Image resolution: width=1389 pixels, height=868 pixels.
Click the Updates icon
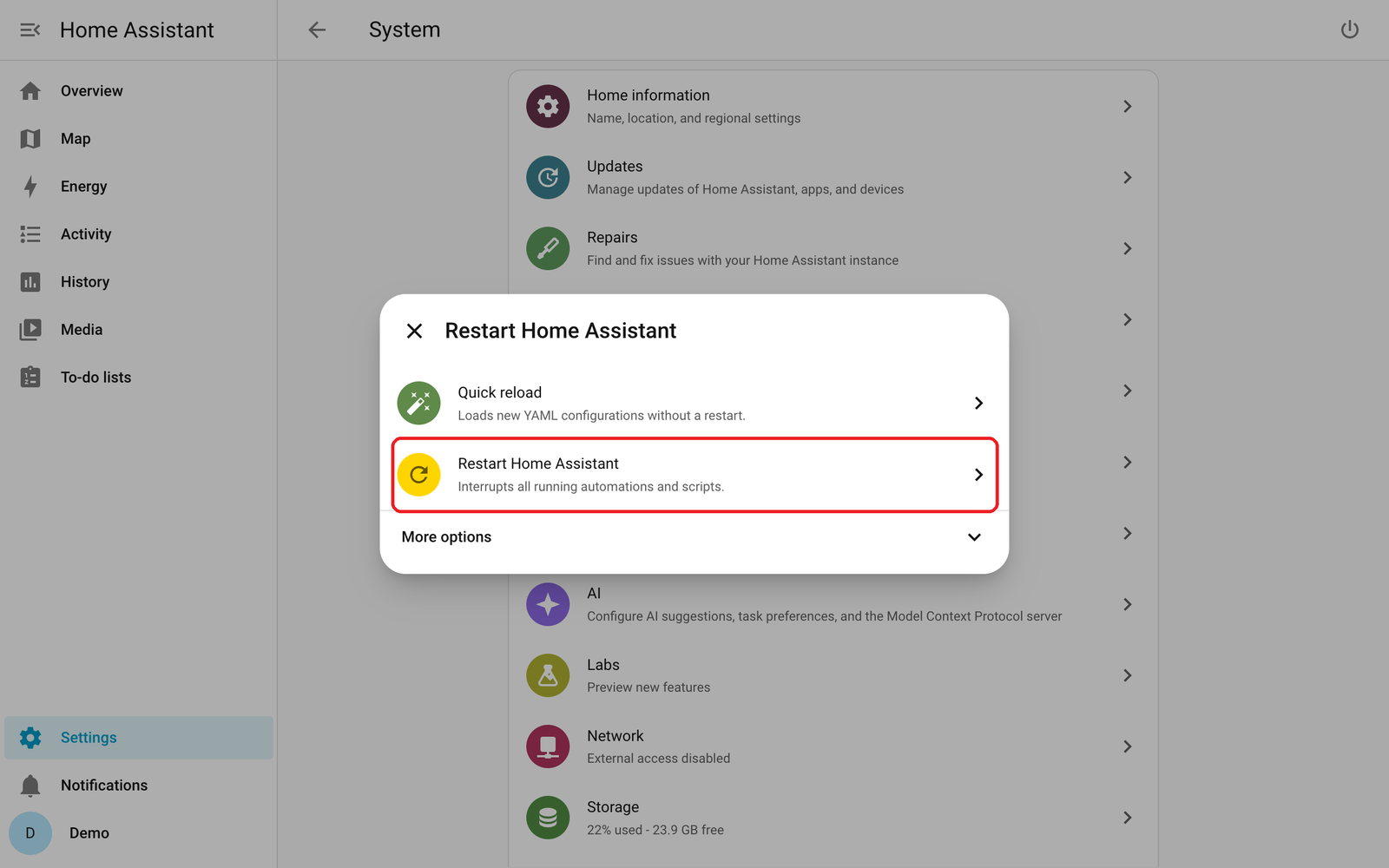pyautogui.click(x=548, y=178)
